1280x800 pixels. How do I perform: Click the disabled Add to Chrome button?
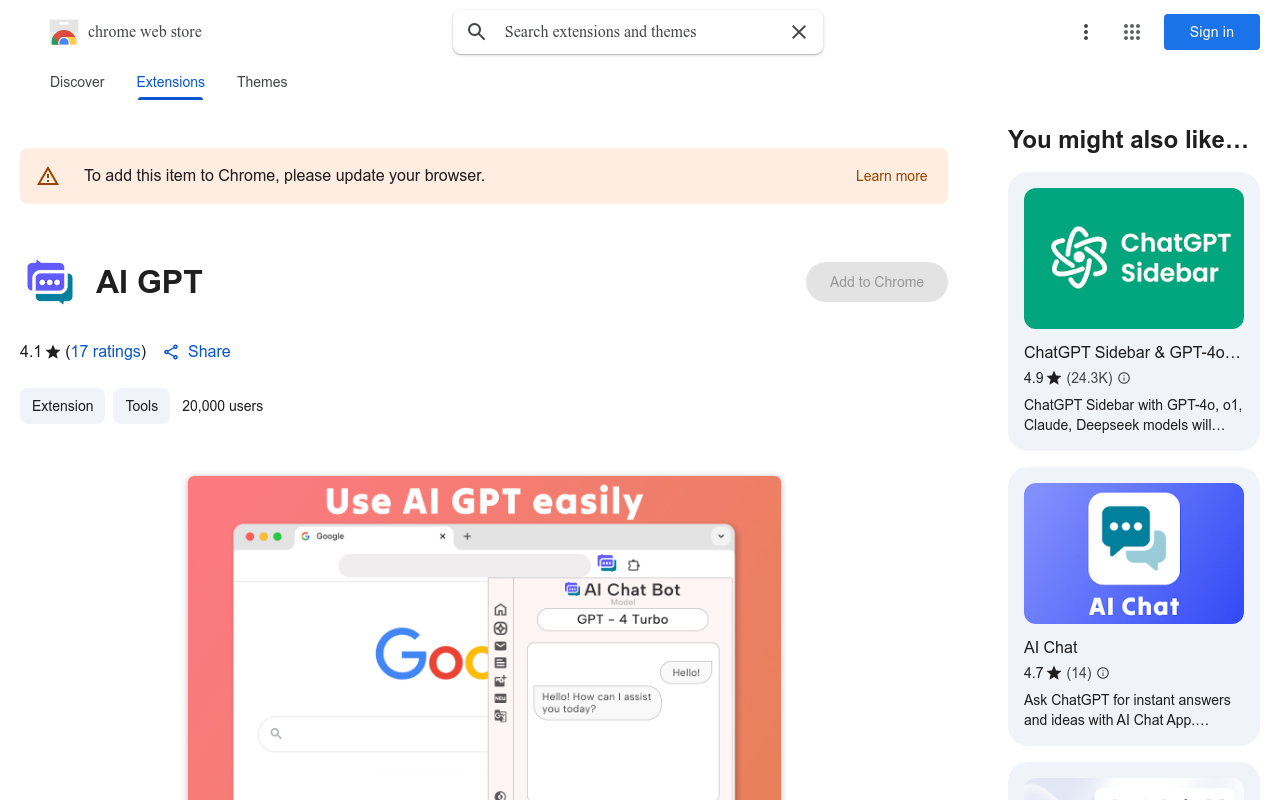click(x=877, y=282)
